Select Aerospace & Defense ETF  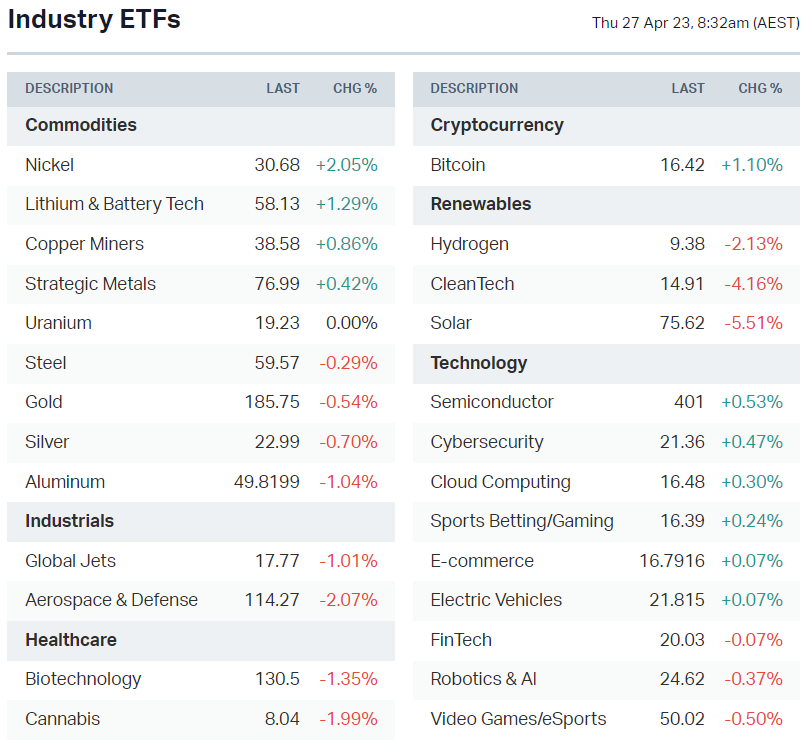point(111,600)
